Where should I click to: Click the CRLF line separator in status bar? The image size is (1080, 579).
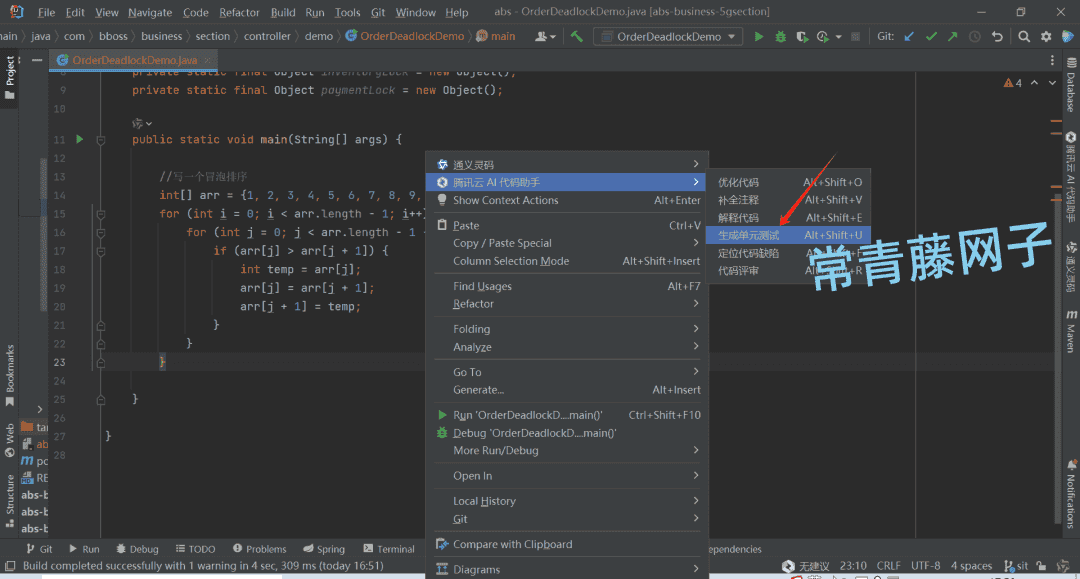click(x=889, y=566)
